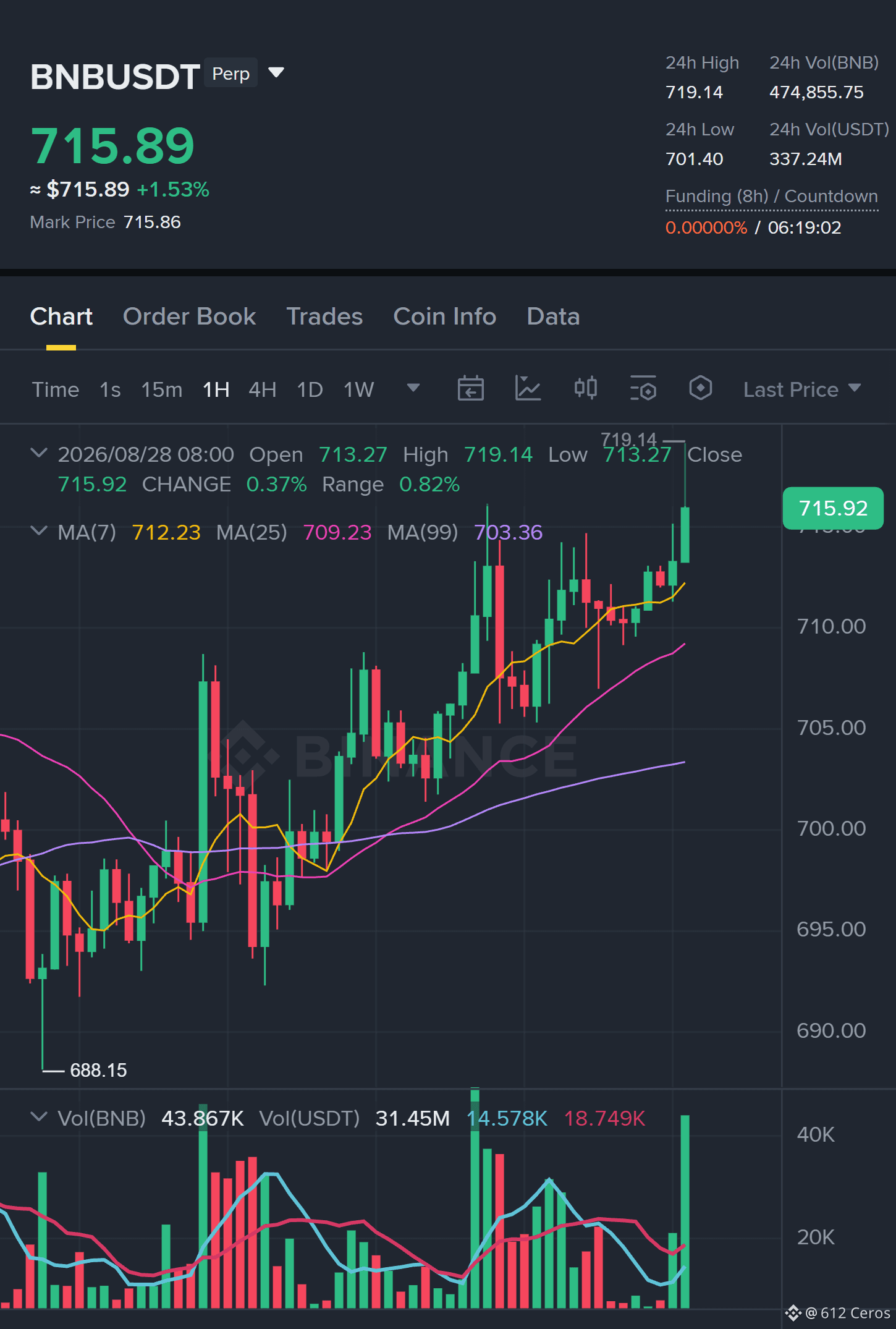Select the candlestick chart type icon
The width and height of the screenshot is (896, 1329).
585,388
